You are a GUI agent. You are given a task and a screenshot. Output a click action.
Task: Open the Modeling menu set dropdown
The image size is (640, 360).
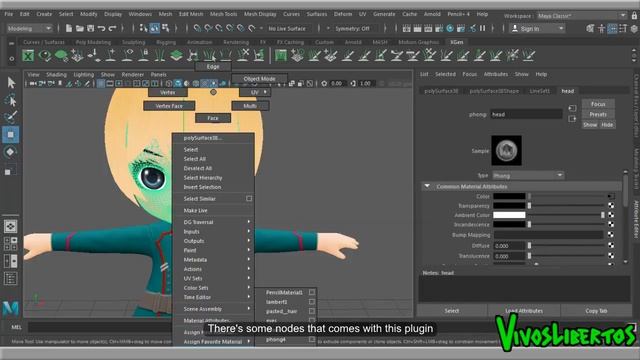click(x=30, y=28)
